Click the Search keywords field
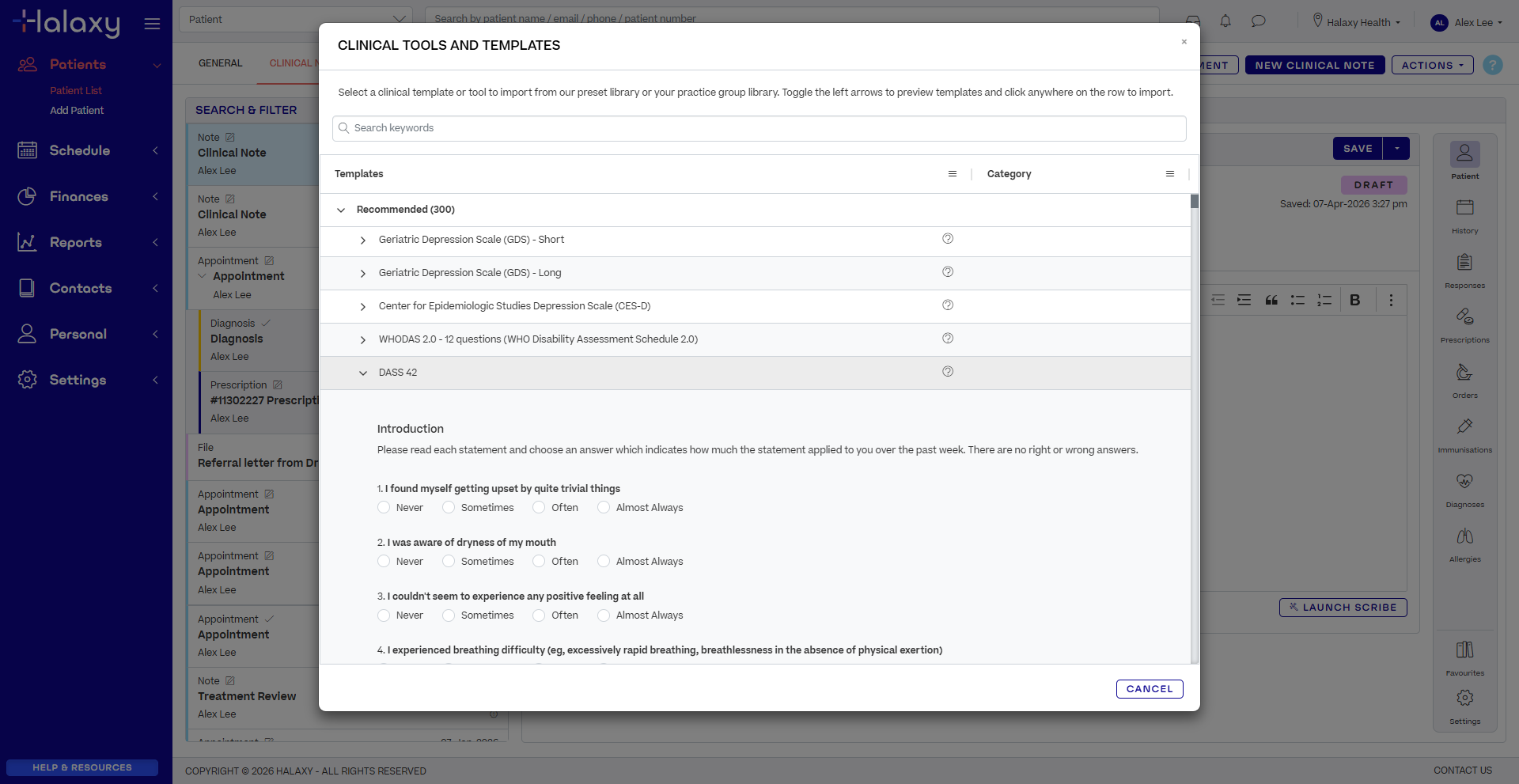Screen dimensions: 1519x784 pyautogui.click(x=759, y=128)
